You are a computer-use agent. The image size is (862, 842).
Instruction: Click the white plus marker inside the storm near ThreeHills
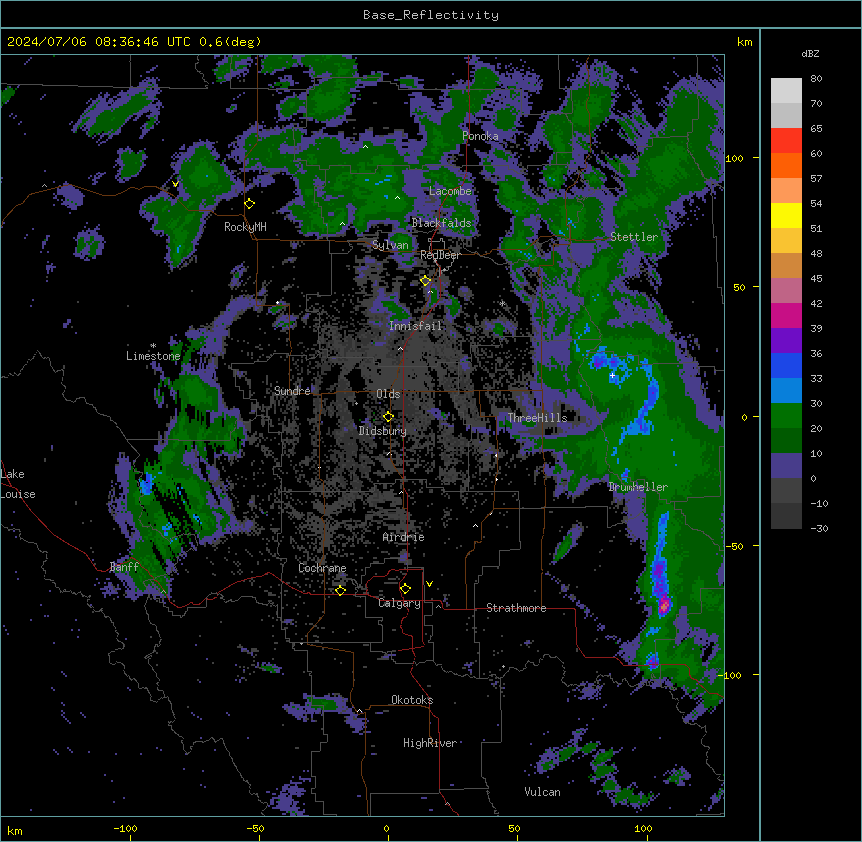(x=612, y=375)
